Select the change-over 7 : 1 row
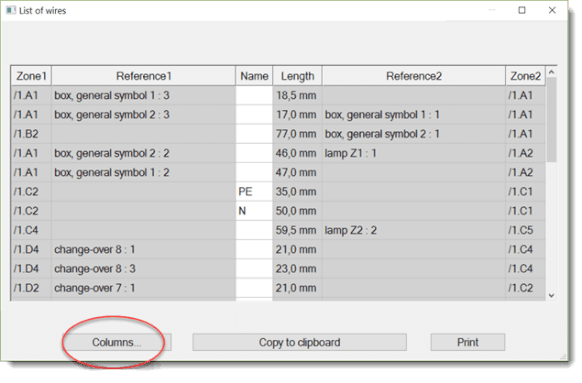The width and height of the screenshot is (582, 383). [x=278, y=288]
